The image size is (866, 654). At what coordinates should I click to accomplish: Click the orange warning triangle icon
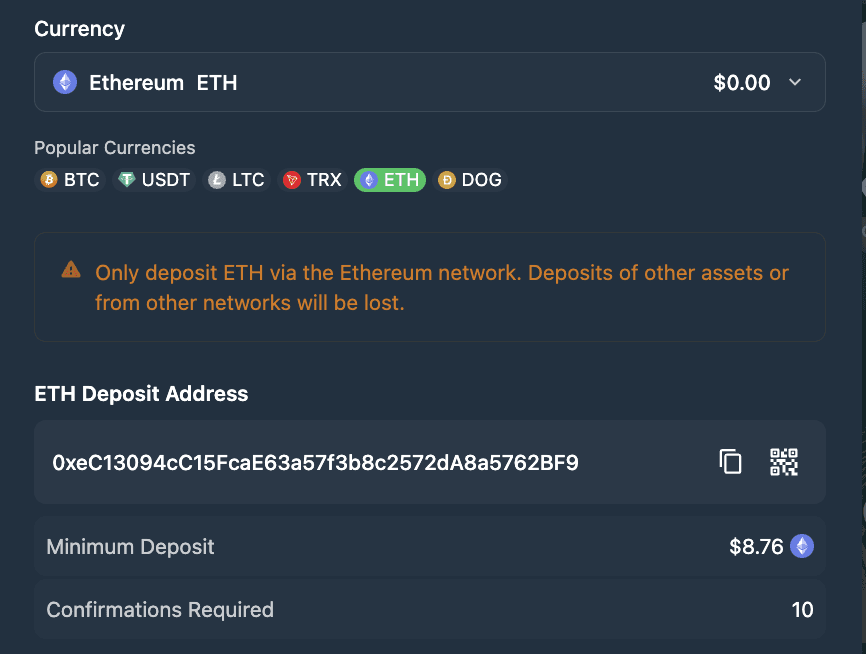click(71, 269)
